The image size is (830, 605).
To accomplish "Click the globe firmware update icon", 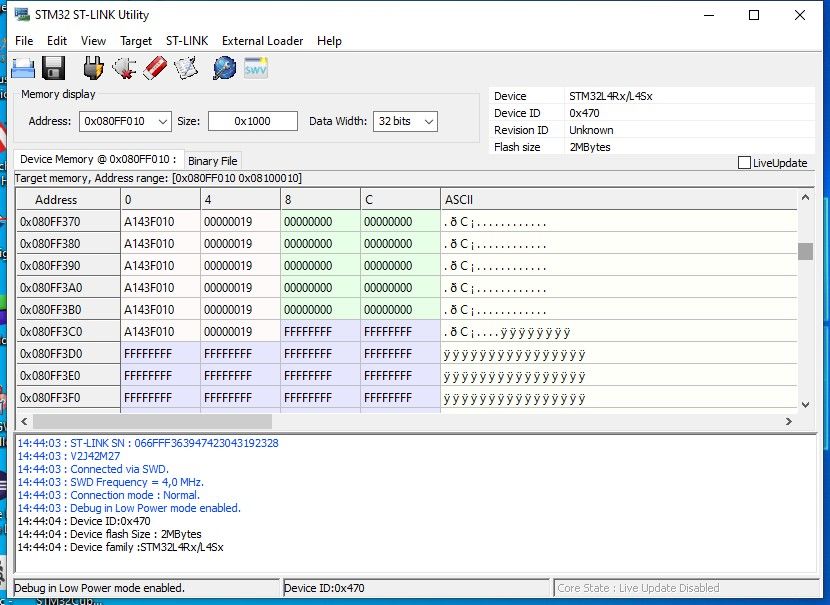I will click(x=224, y=68).
